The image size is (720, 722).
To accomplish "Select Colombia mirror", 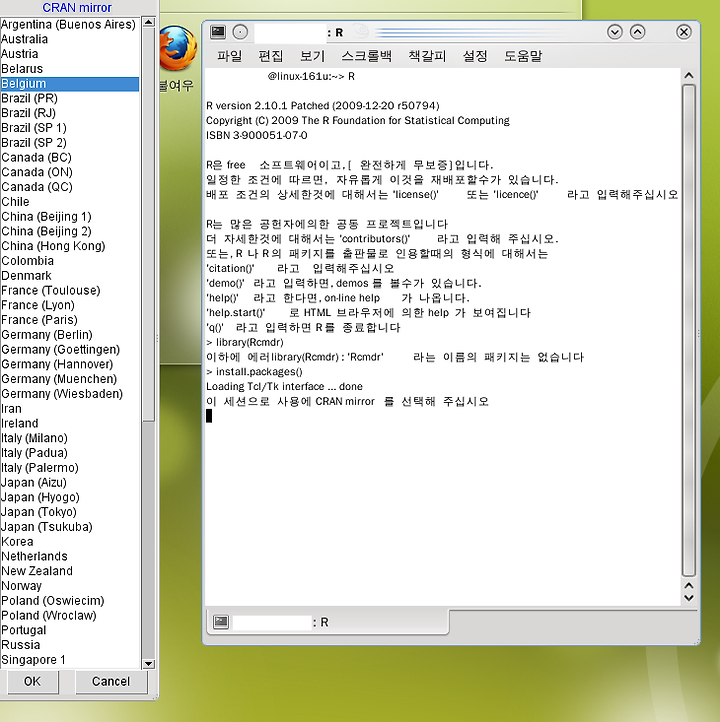I will [70, 261].
